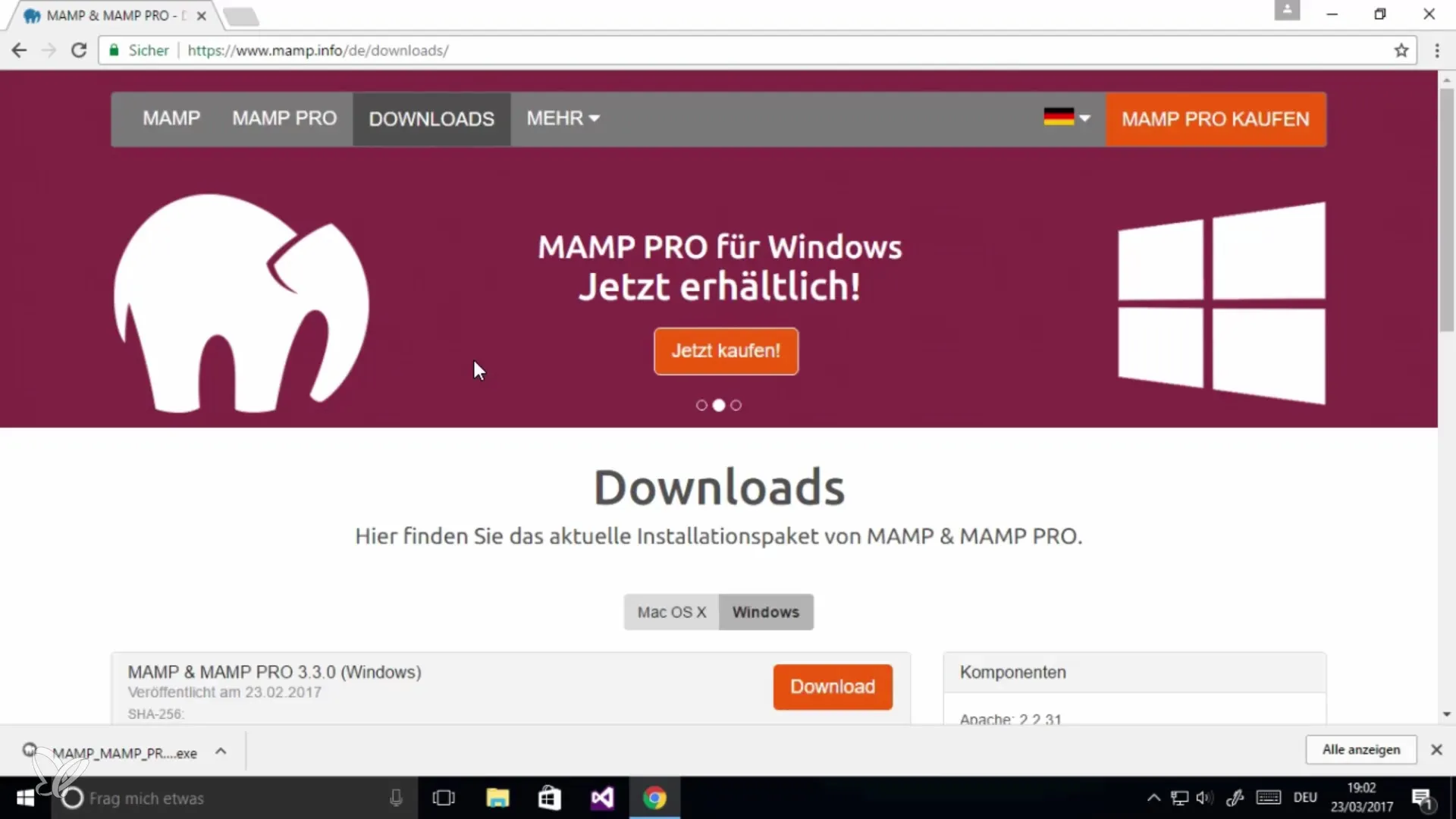Viewport: 1456px width, 819px height.
Task: Click the MAMP PRO KAUFEN button
Action: pos(1216,119)
